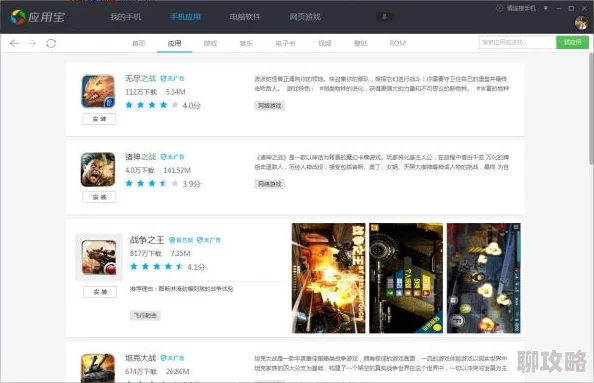Viewport: 594px width, 383px height.
Task: Select the 音乐 sub-tab
Action: [246, 43]
